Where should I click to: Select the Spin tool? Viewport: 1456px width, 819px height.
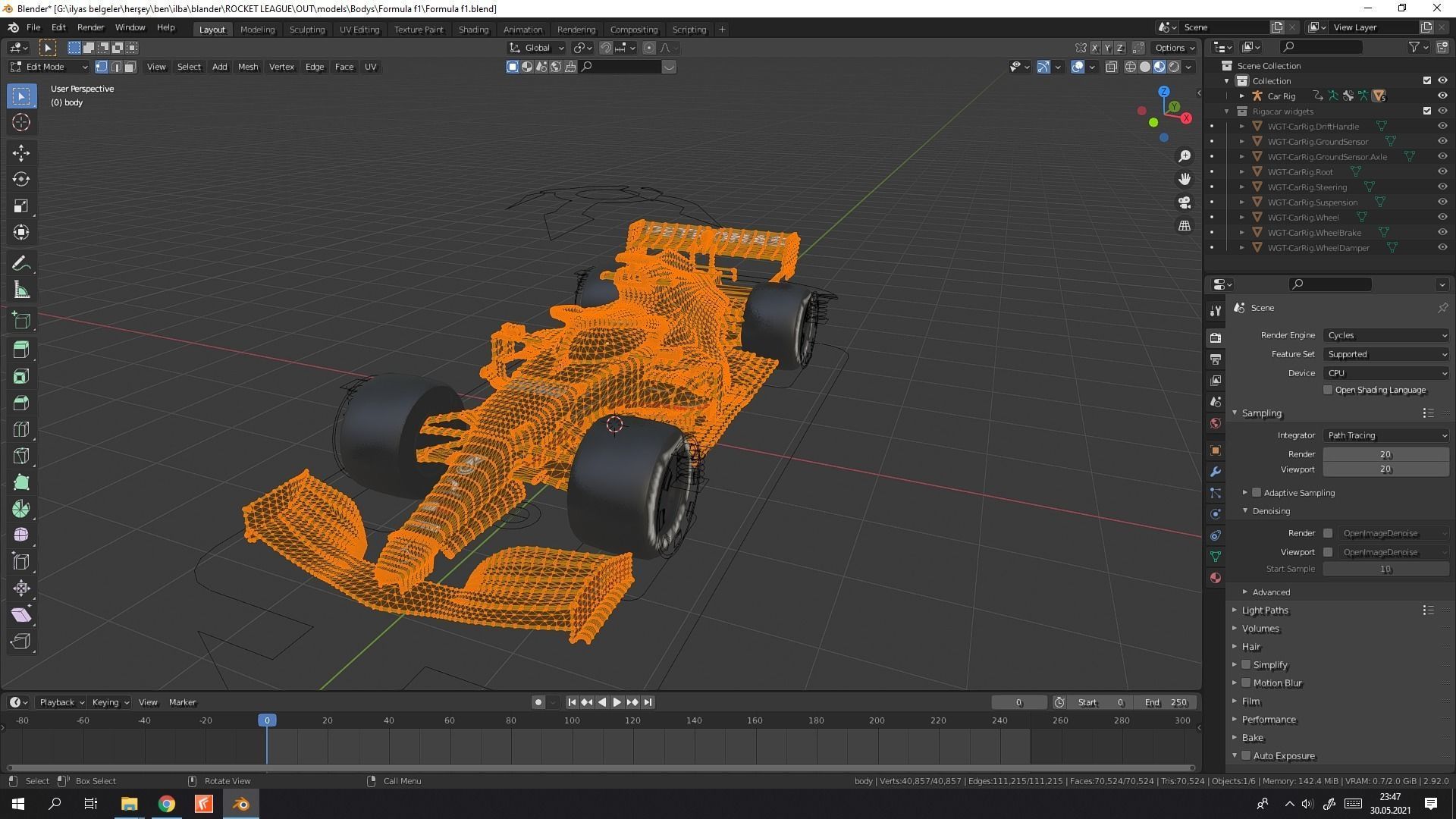click(21, 509)
